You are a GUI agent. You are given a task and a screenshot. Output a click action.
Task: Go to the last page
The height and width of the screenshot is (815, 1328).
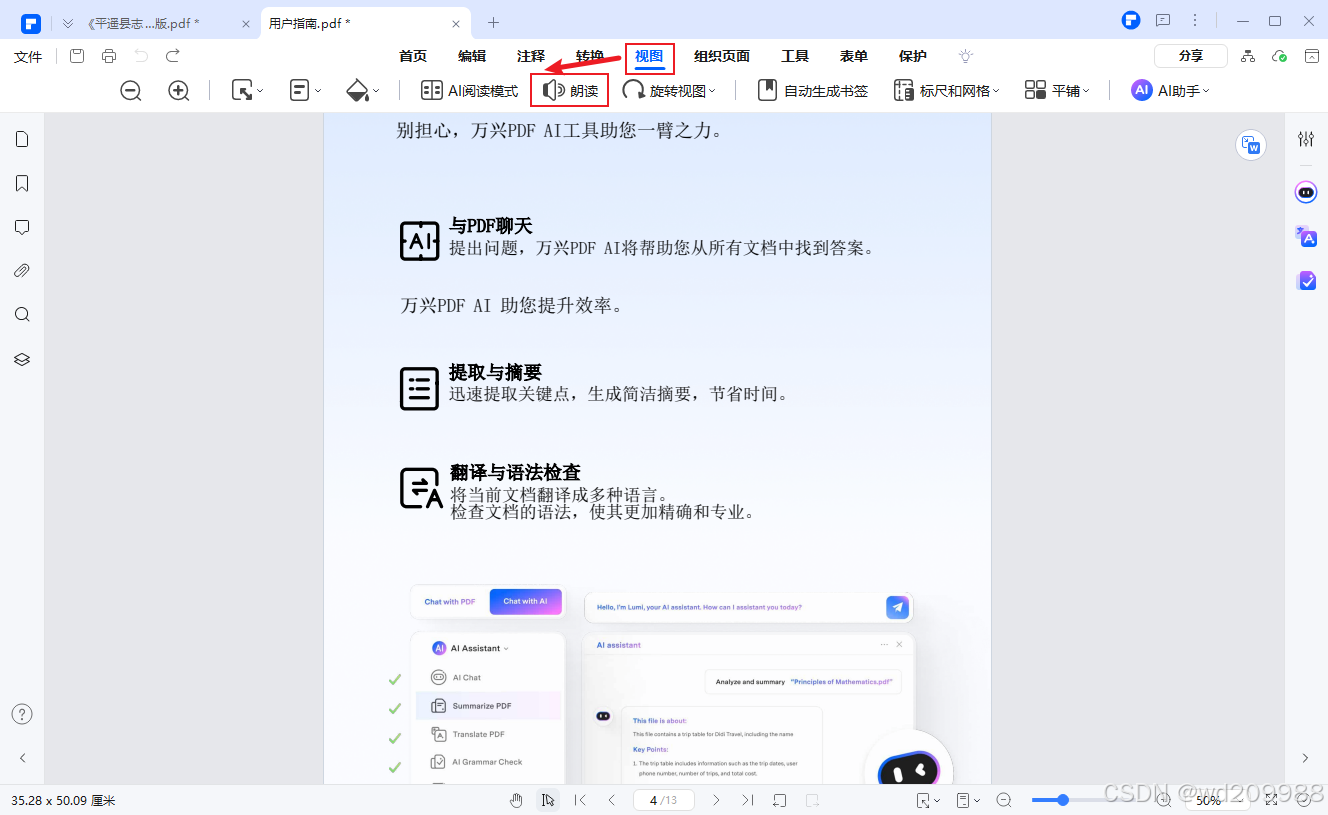pos(748,800)
